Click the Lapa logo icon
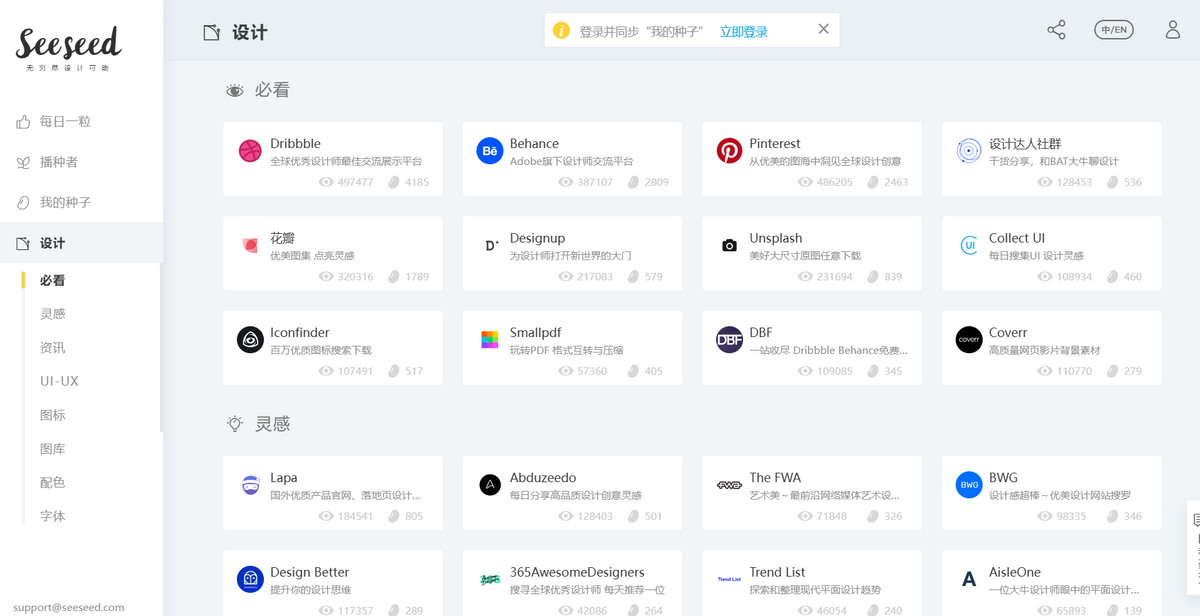Screen dimensions: 1200x616 coord(250,485)
